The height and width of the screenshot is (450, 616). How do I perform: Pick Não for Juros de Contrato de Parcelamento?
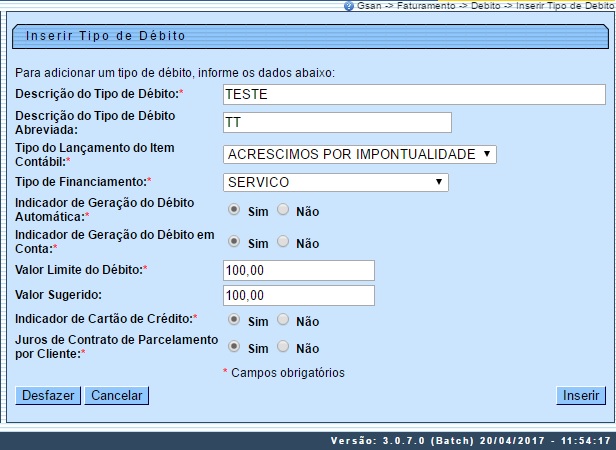(282, 347)
